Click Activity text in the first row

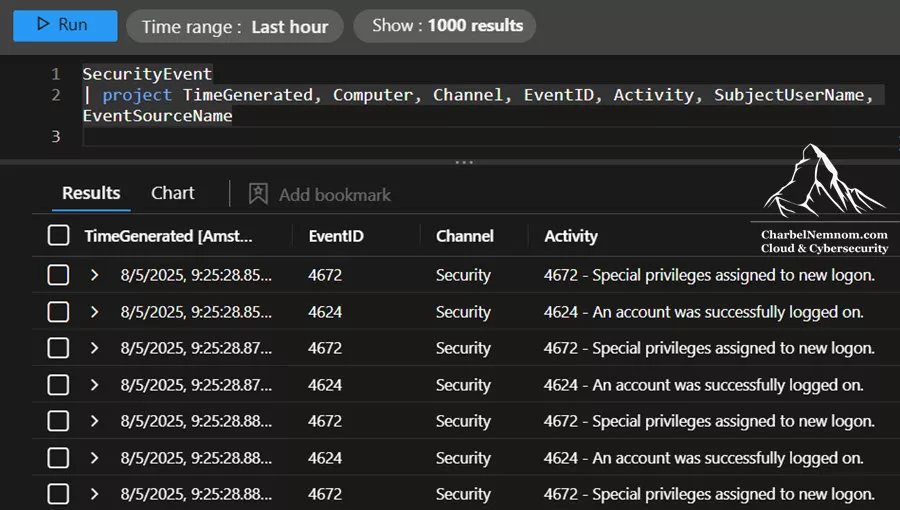click(x=709, y=275)
